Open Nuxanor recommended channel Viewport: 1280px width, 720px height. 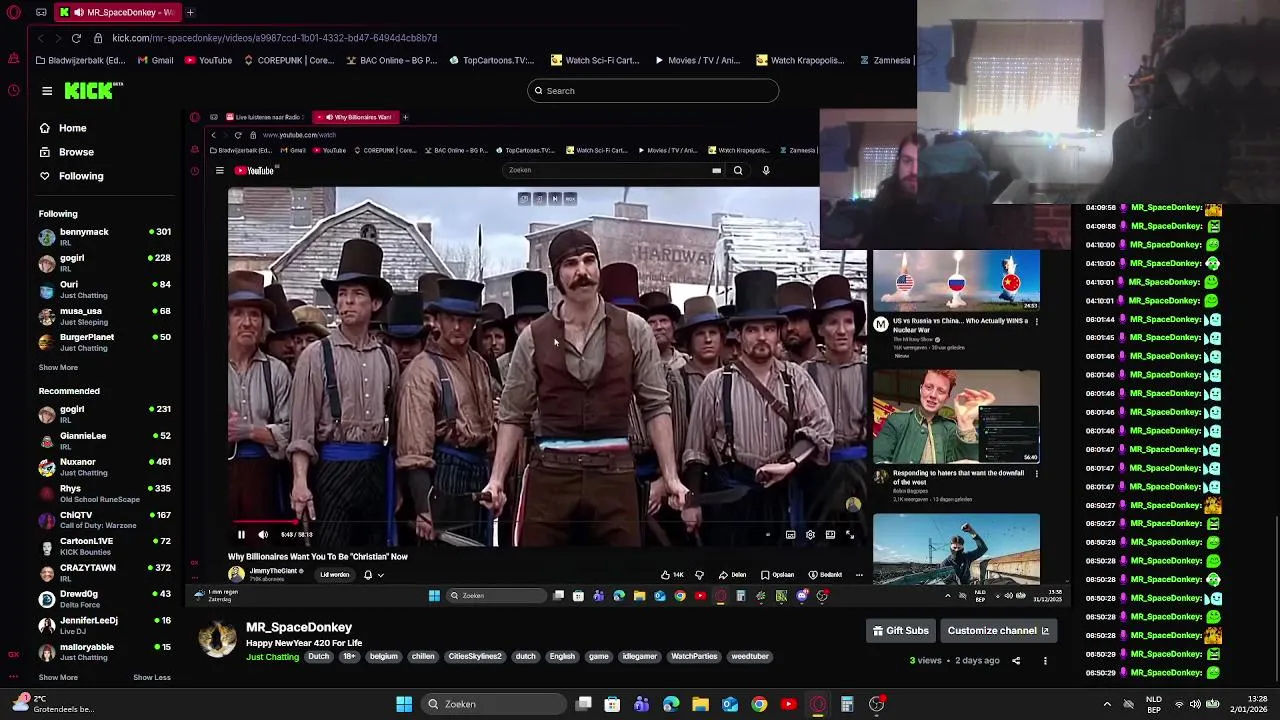pos(104,467)
